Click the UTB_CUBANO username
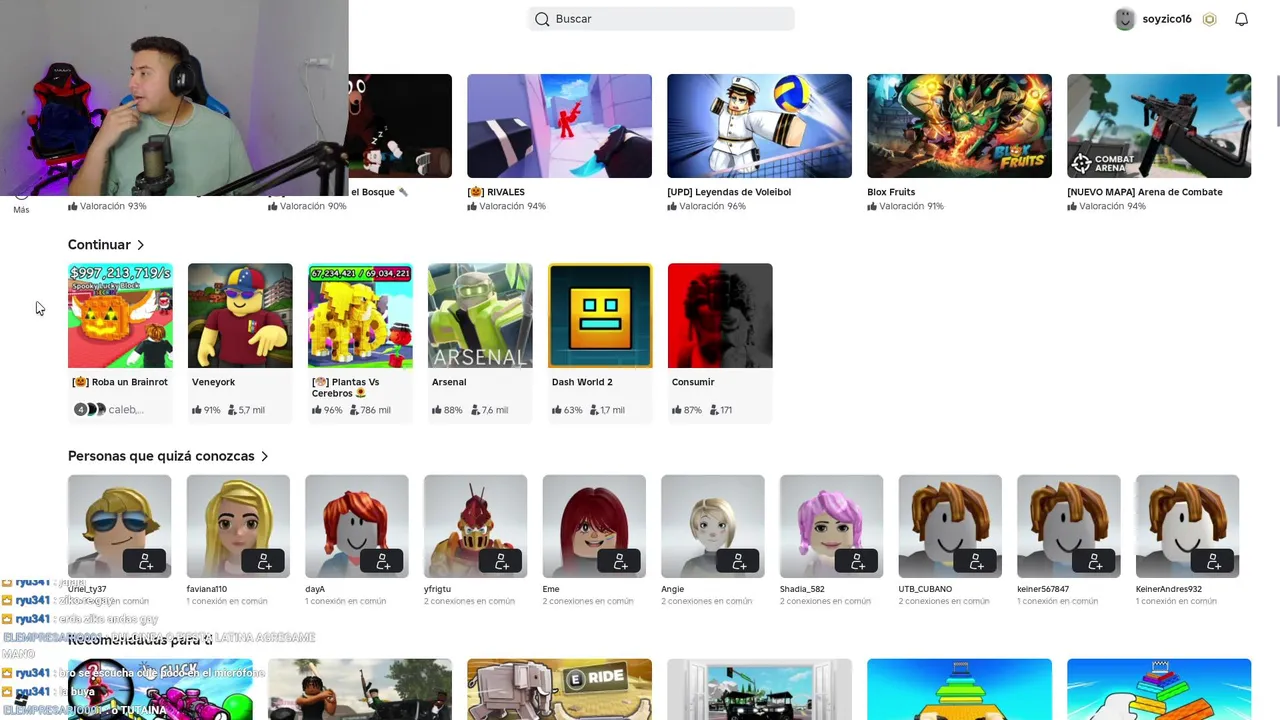 pyautogui.click(x=925, y=589)
